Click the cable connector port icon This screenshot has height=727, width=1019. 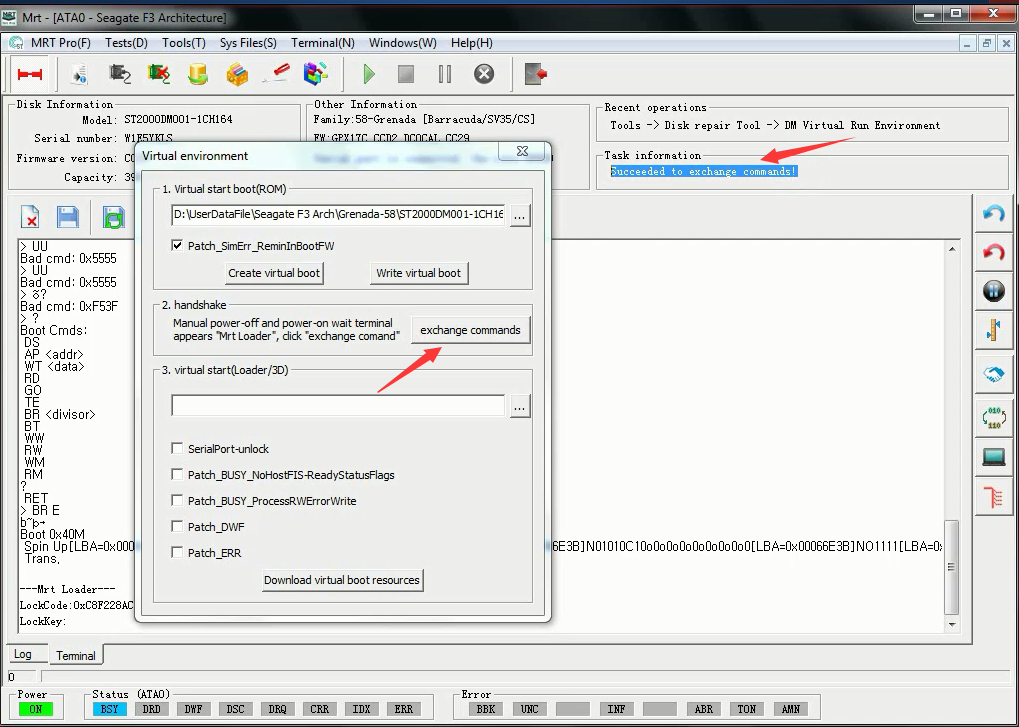click(x=120, y=74)
